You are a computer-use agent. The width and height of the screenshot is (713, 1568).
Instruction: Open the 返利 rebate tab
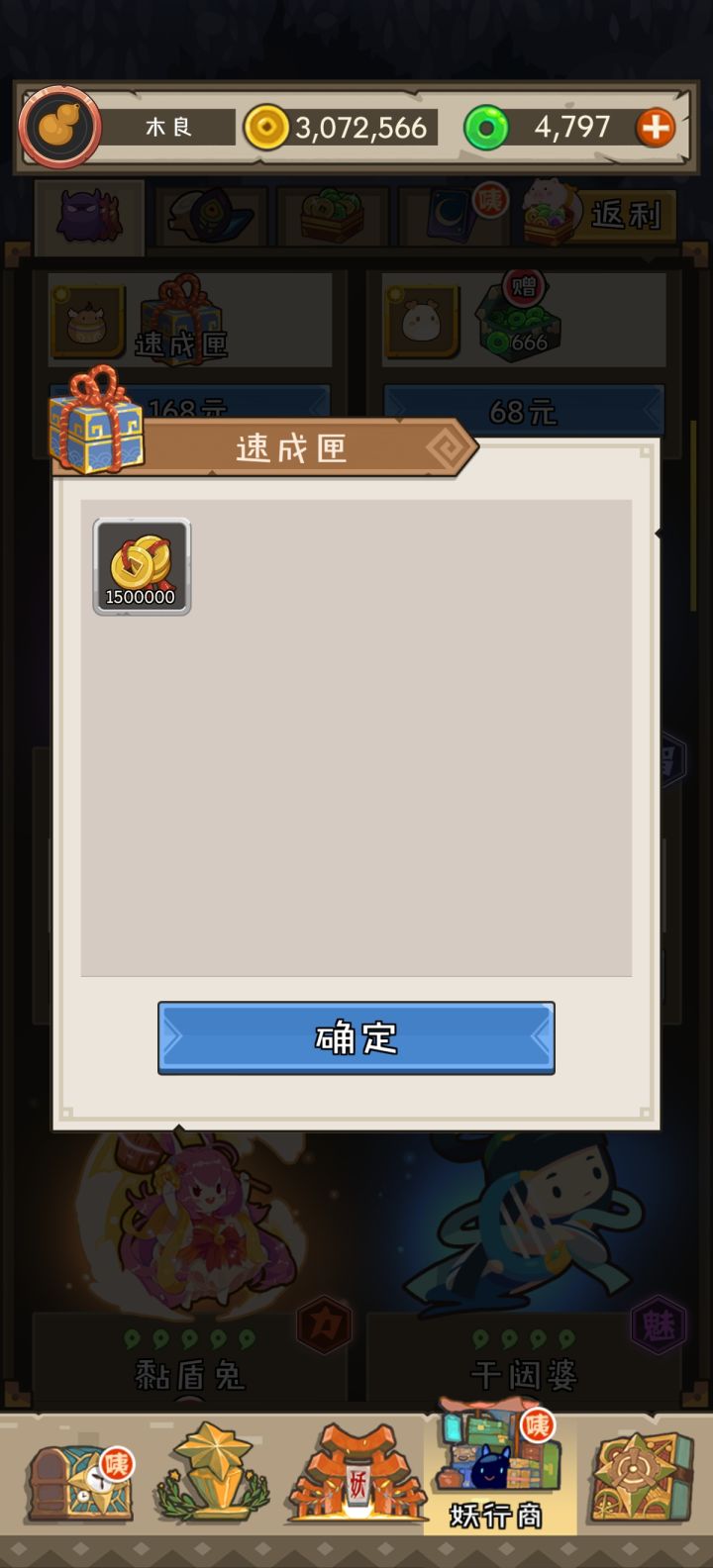(x=600, y=212)
